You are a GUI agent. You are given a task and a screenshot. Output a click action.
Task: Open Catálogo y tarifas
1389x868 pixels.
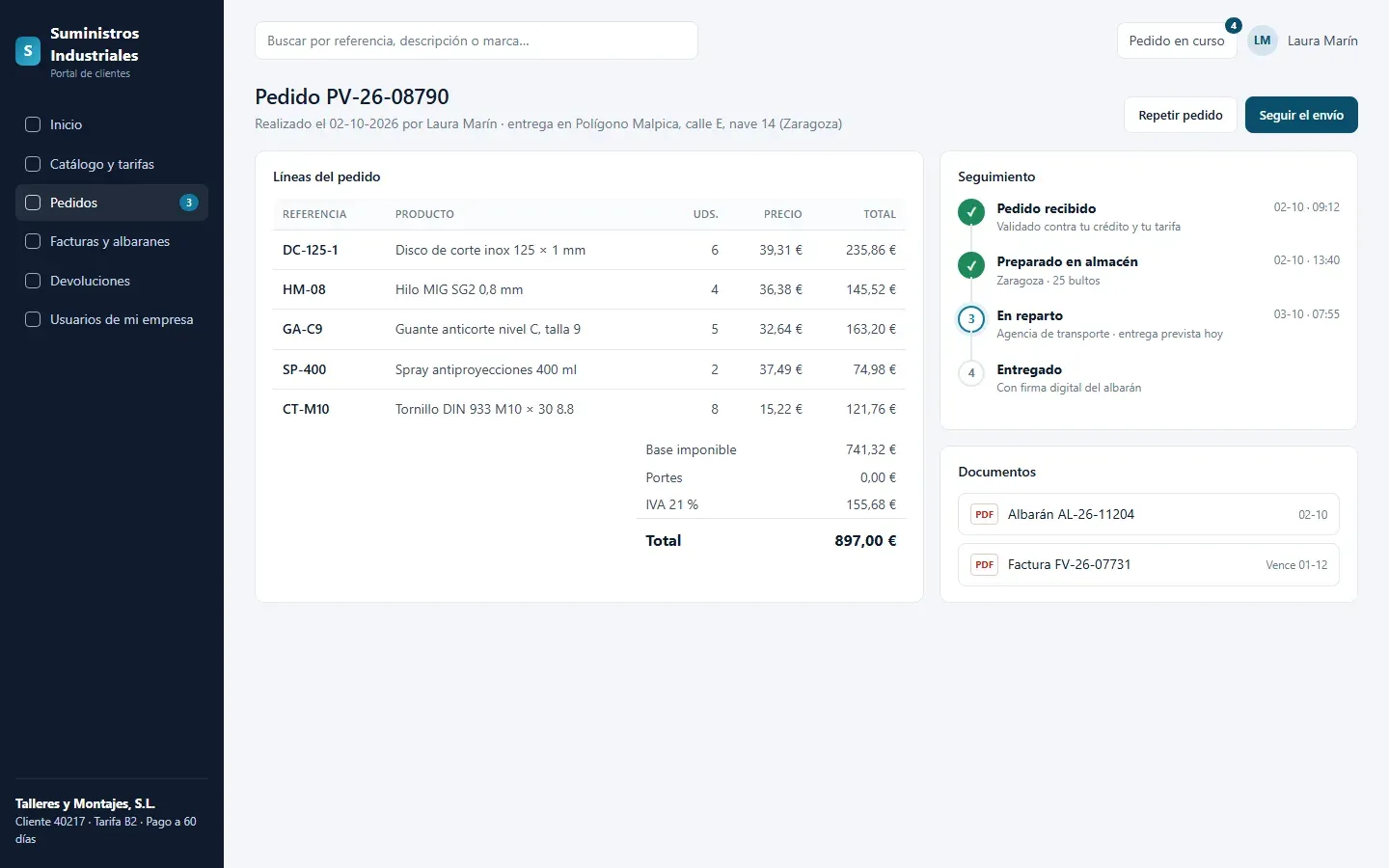(112, 164)
